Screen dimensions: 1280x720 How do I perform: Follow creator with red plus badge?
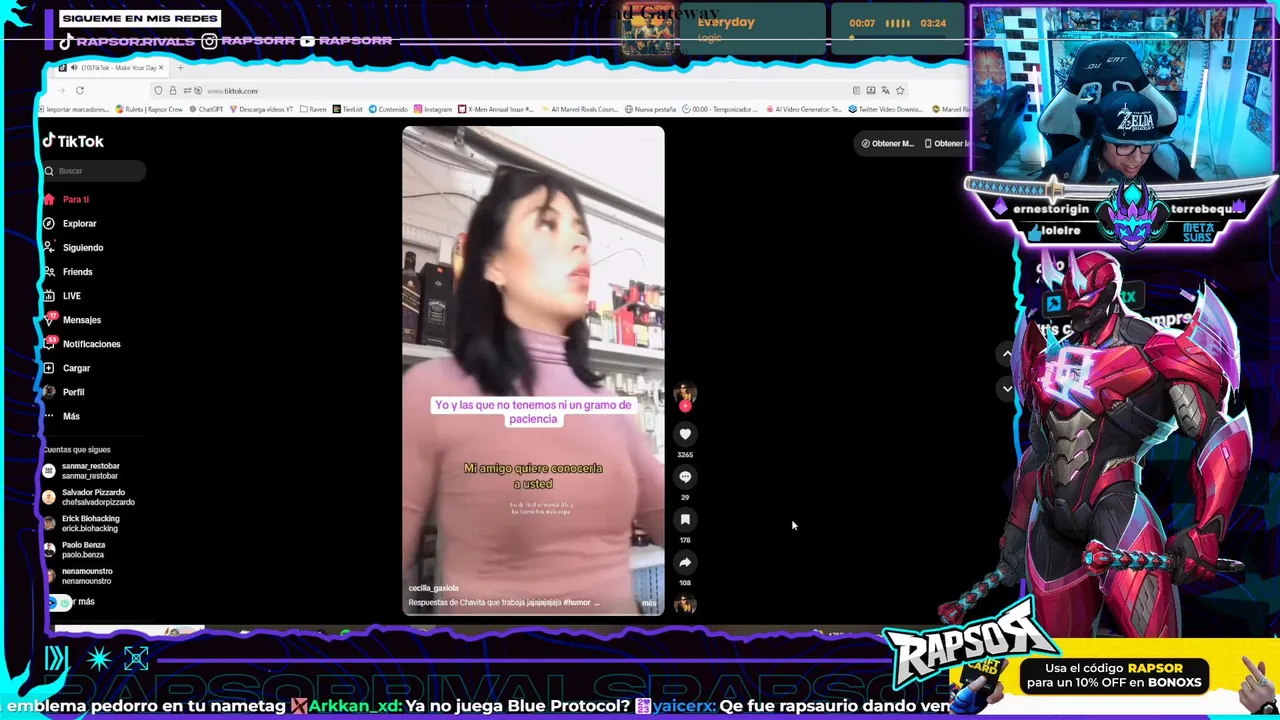click(x=685, y=406)
